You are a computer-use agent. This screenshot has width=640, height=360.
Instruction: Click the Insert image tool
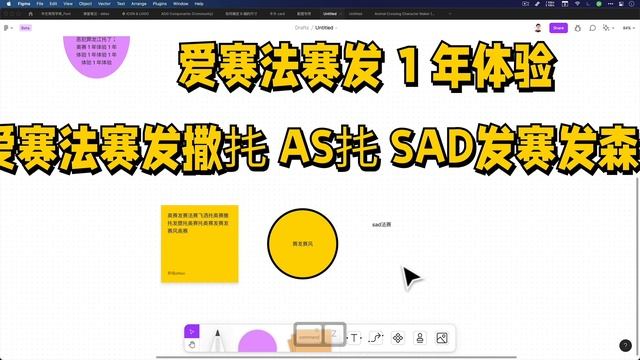coord(442,338)
